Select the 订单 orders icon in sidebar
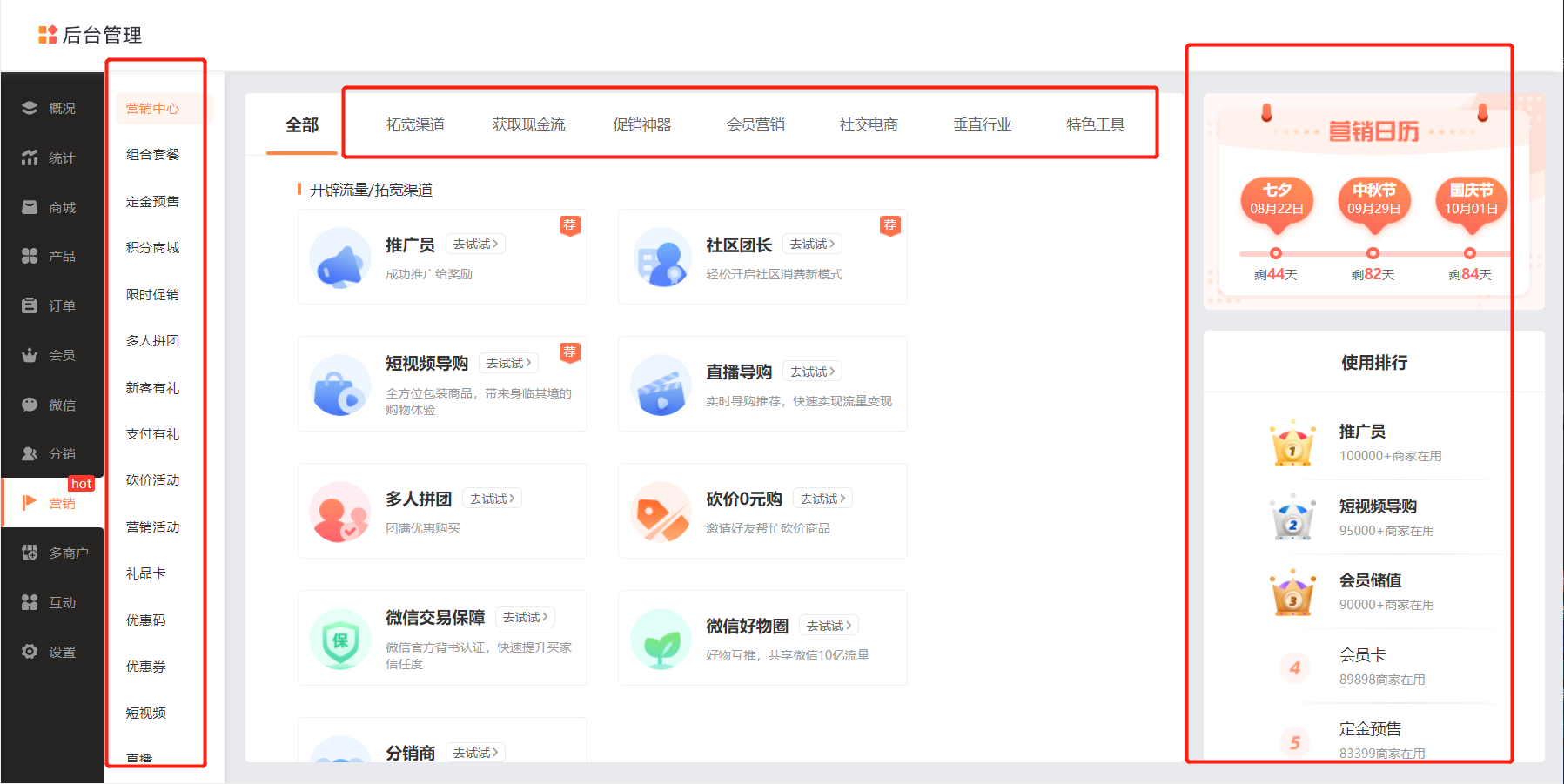 [30, 305]
